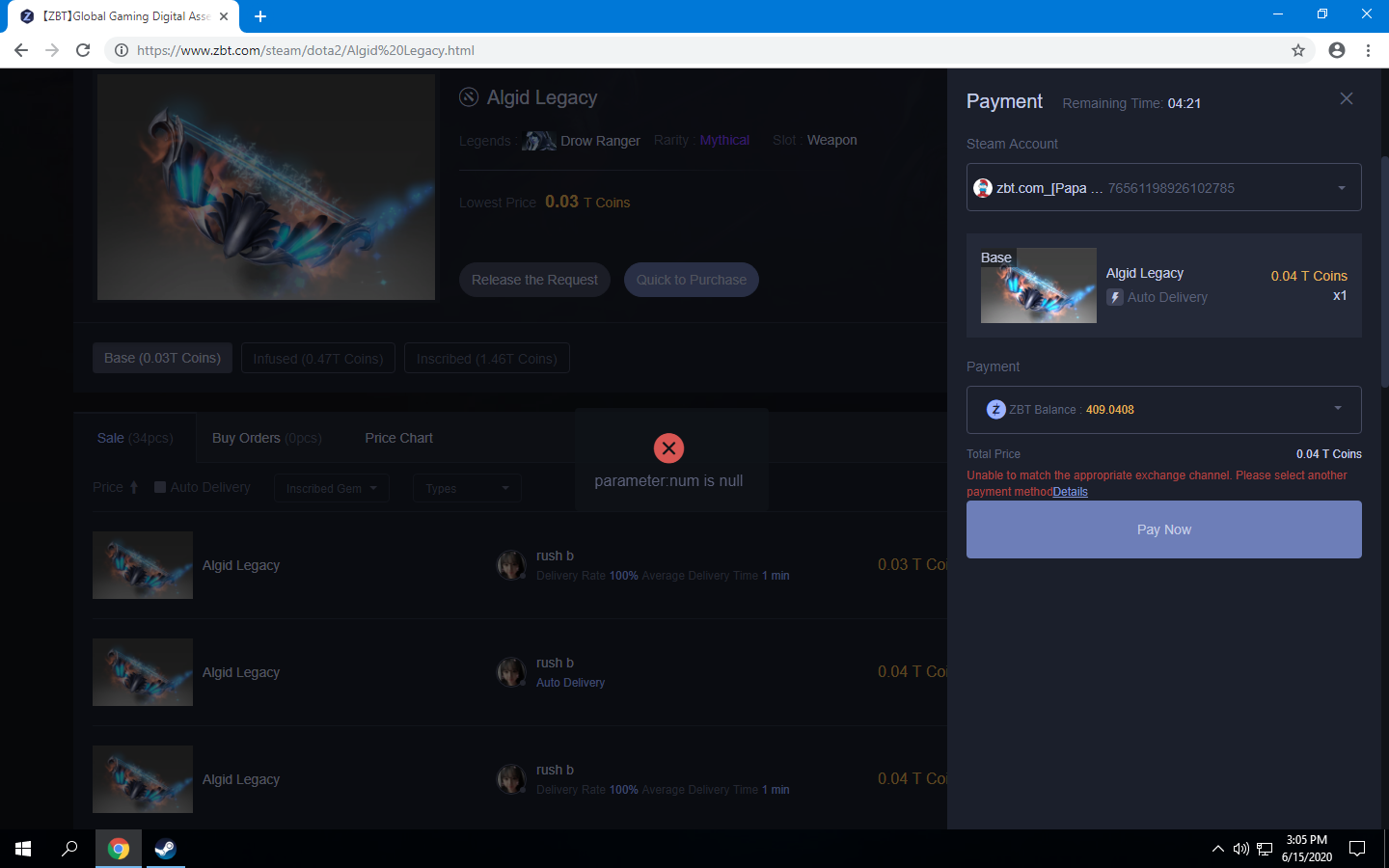Viewport: 1389px width, 868px height.
Task: Reload the page
Action: click(83, 50)
